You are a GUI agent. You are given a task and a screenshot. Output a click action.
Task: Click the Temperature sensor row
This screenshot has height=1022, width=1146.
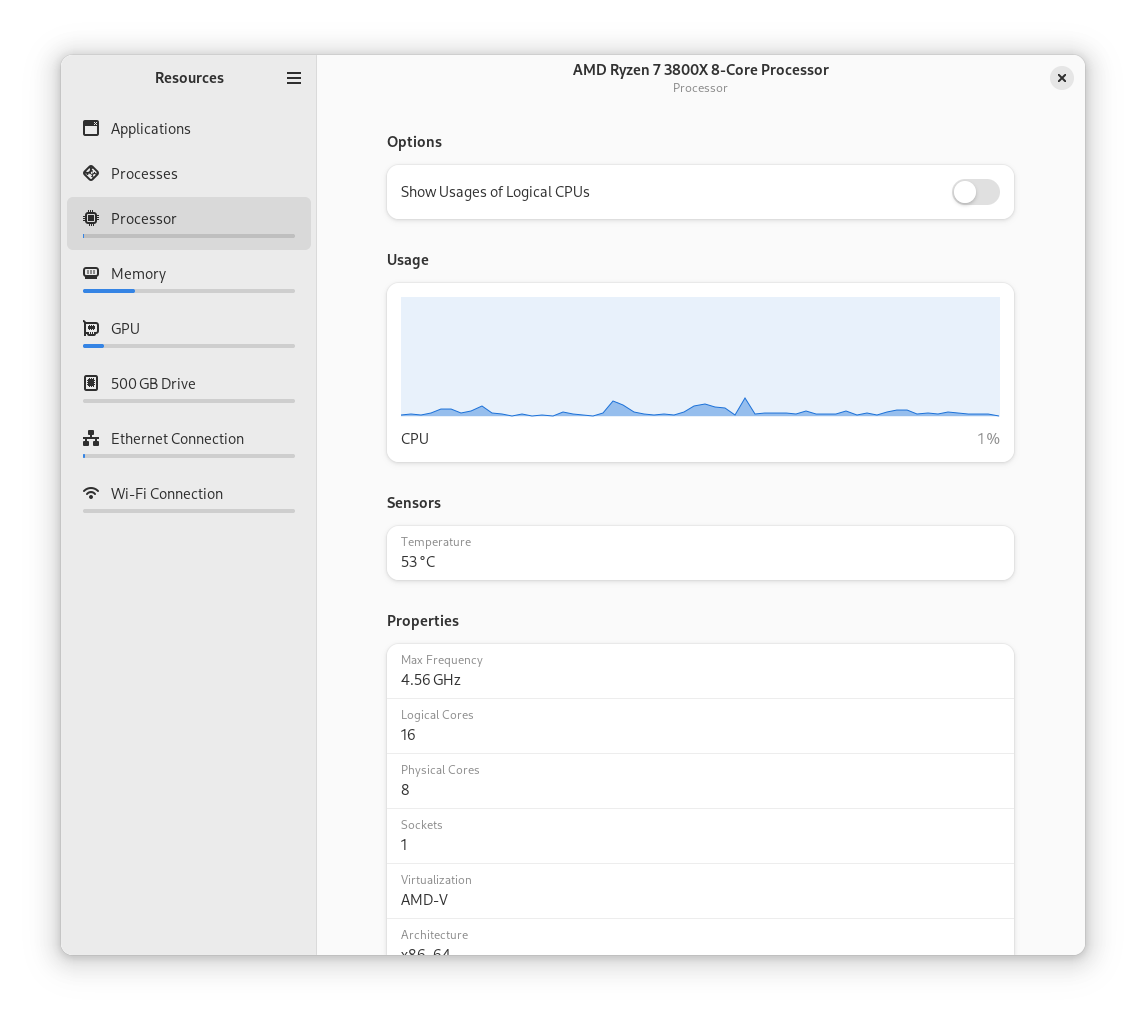click(x=700, y=552)
